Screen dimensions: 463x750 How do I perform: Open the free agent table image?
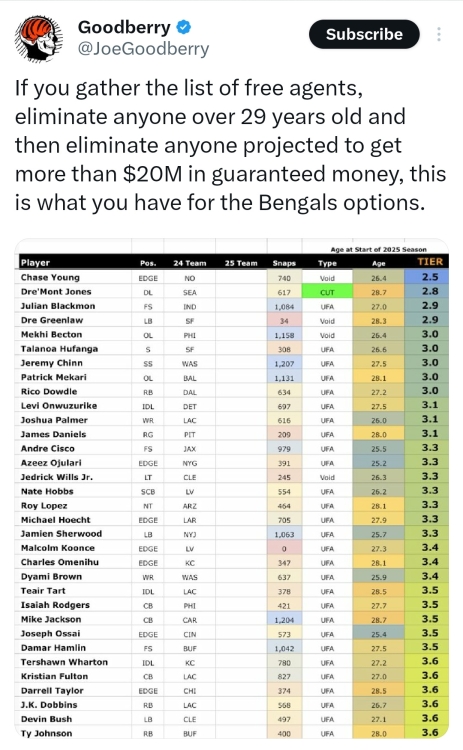coord(232,488)
